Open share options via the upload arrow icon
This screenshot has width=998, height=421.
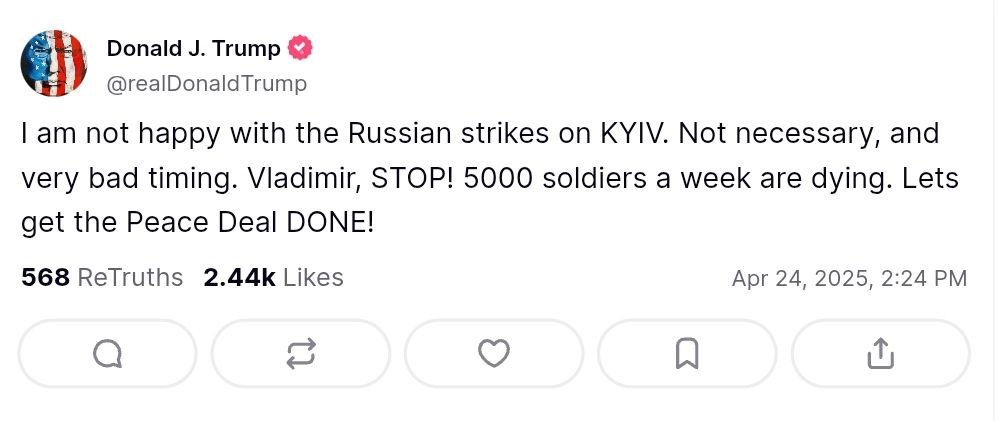click(x=880, y=353)
